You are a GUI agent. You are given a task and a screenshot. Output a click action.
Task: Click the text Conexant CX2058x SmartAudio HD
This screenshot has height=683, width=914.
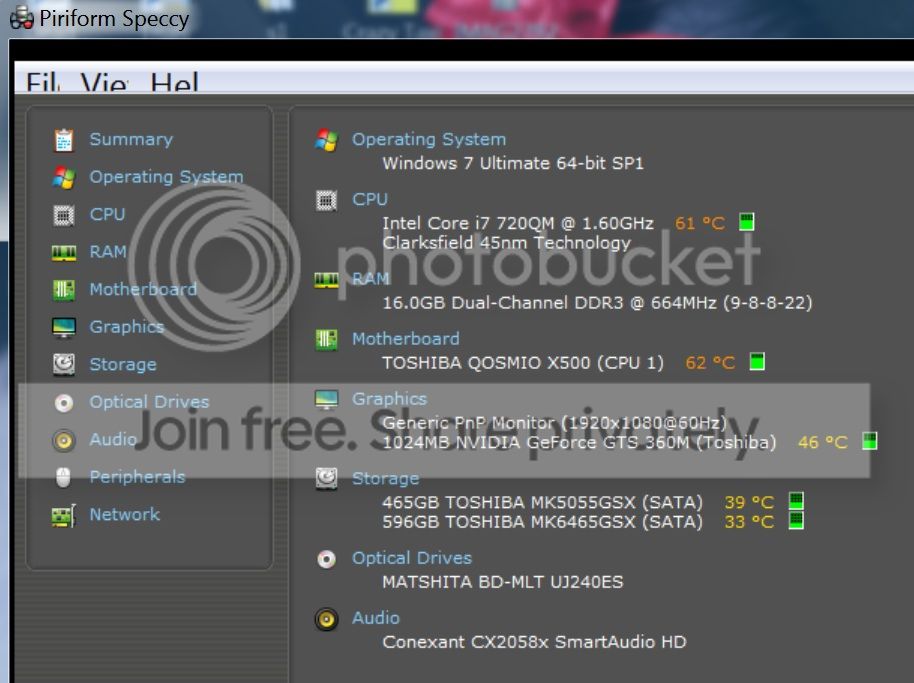point(535,642)
